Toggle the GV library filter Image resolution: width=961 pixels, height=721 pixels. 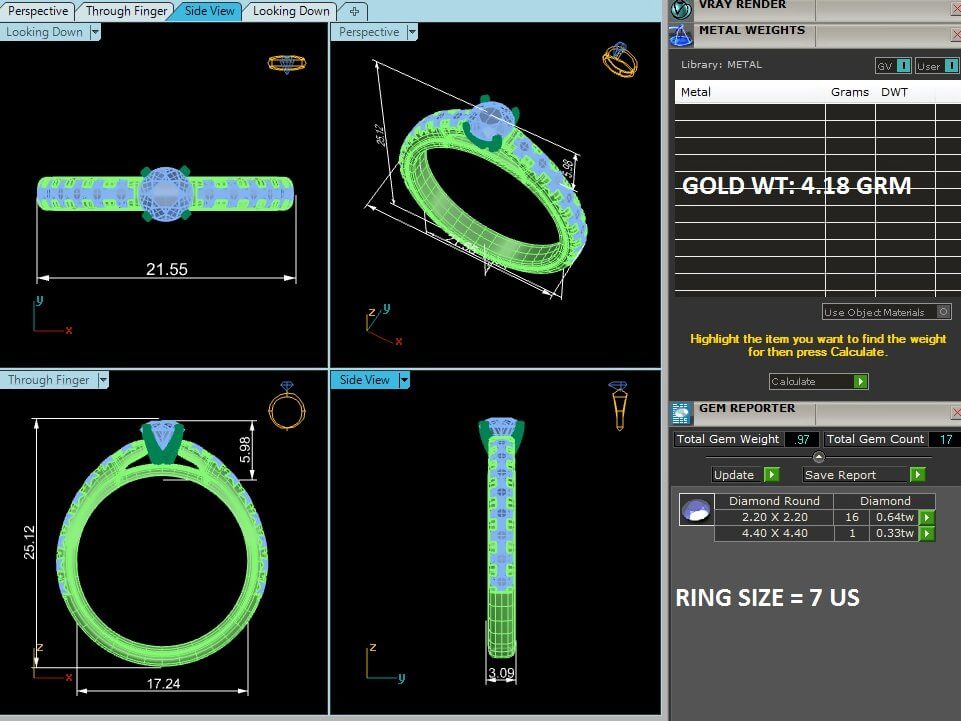tap(893, 66)
